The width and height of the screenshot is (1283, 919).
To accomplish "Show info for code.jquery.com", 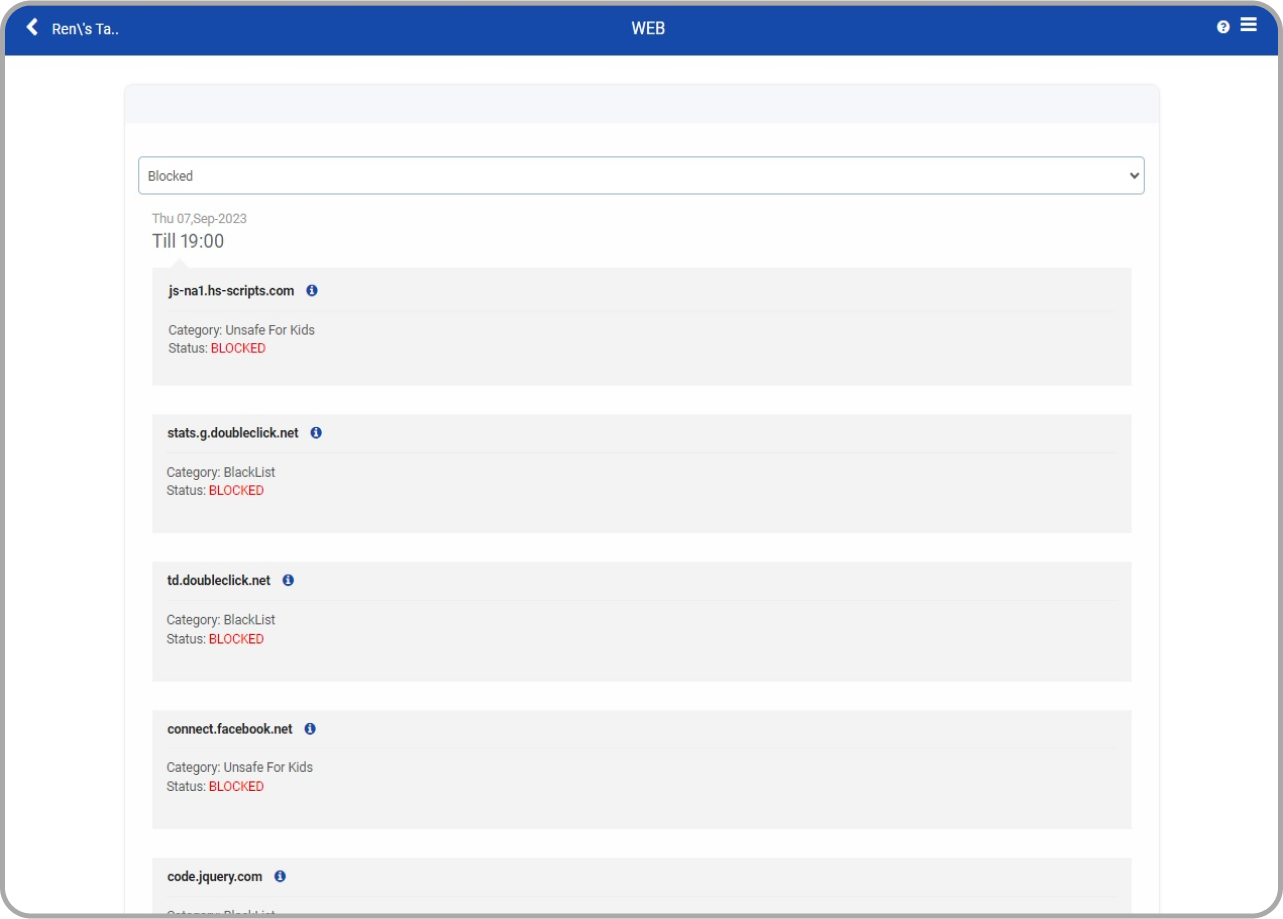I will tap(280, 876).
